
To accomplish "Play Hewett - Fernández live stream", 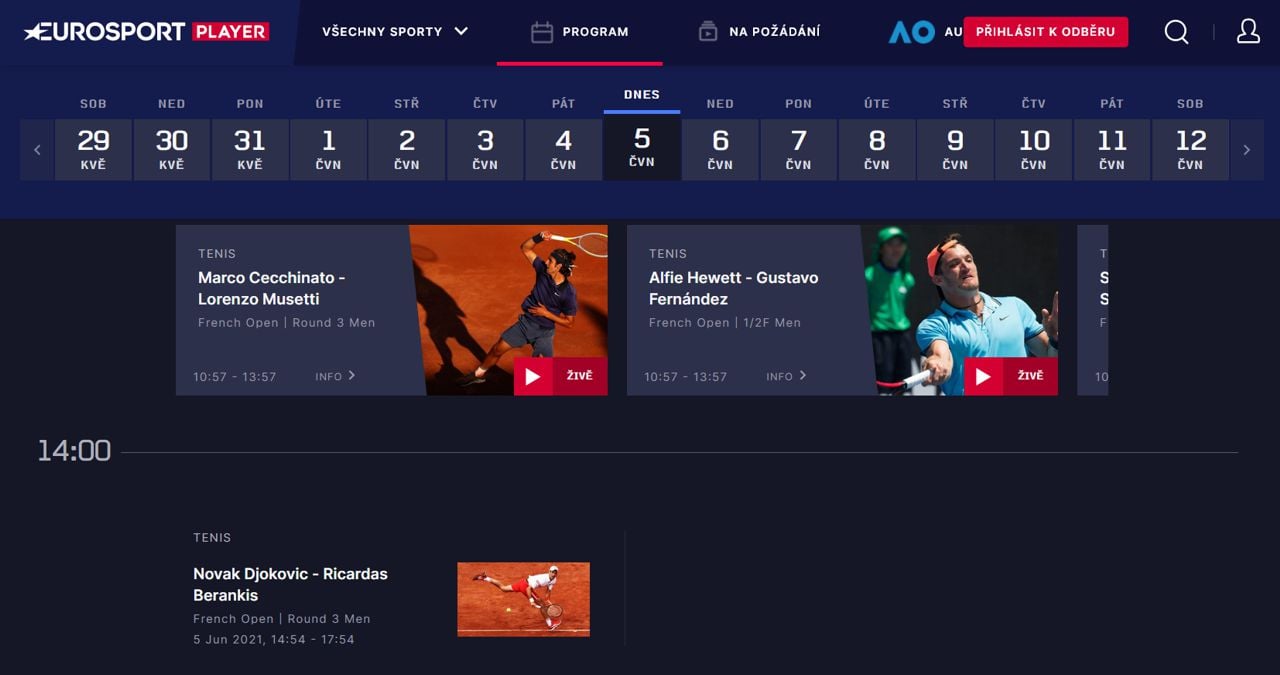I will pyautogui.click(x=1011, y=376).
